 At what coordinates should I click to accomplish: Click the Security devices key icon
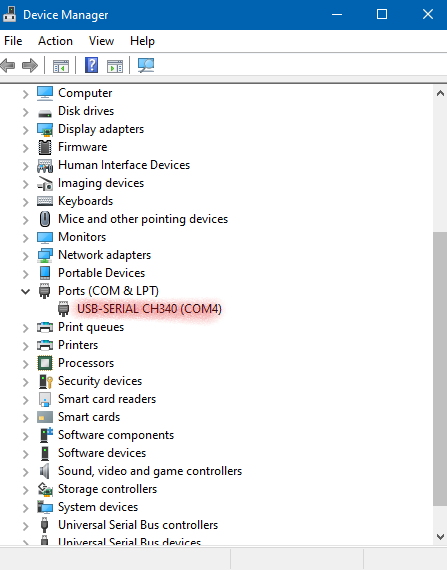(x=46, y=381)
